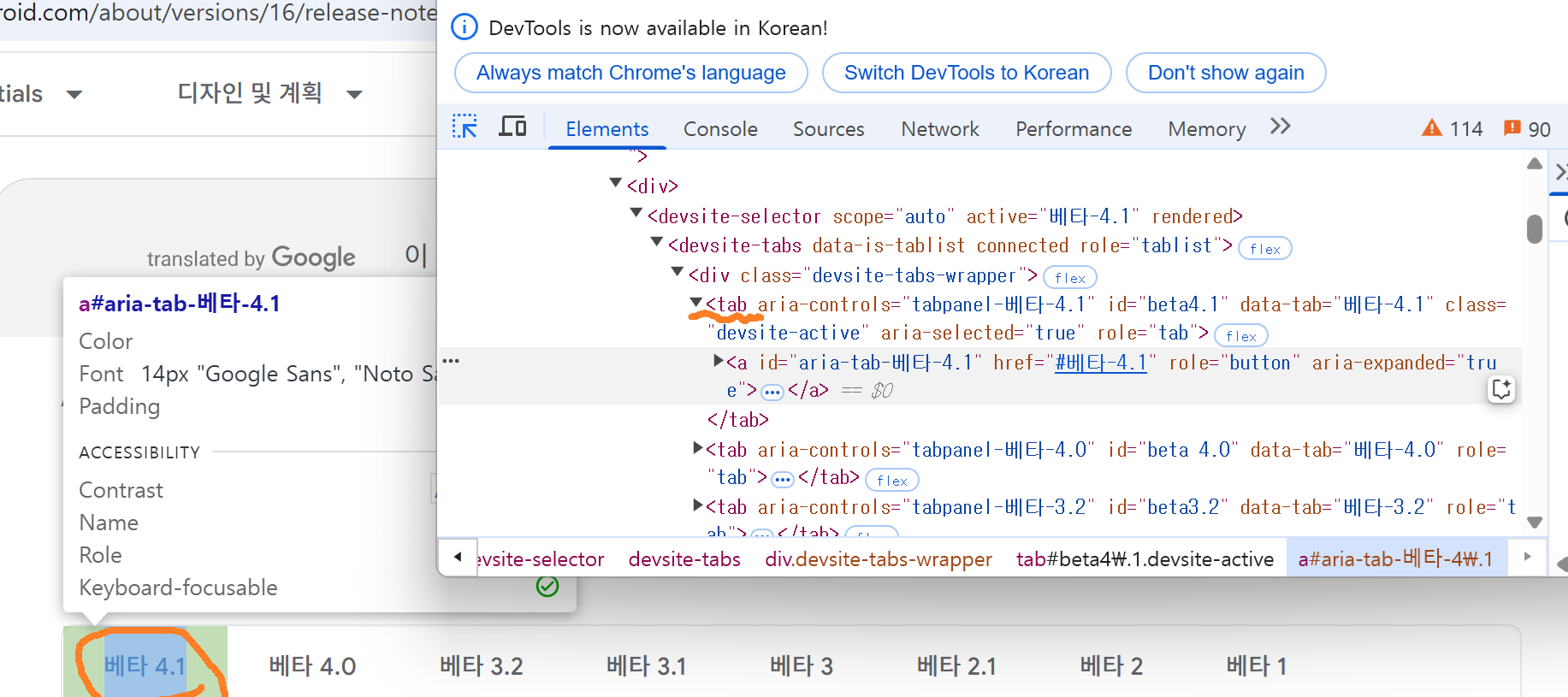Open the Performance tab
The height and width of the screenshot is (697, 1568).
pos(1074,129)
